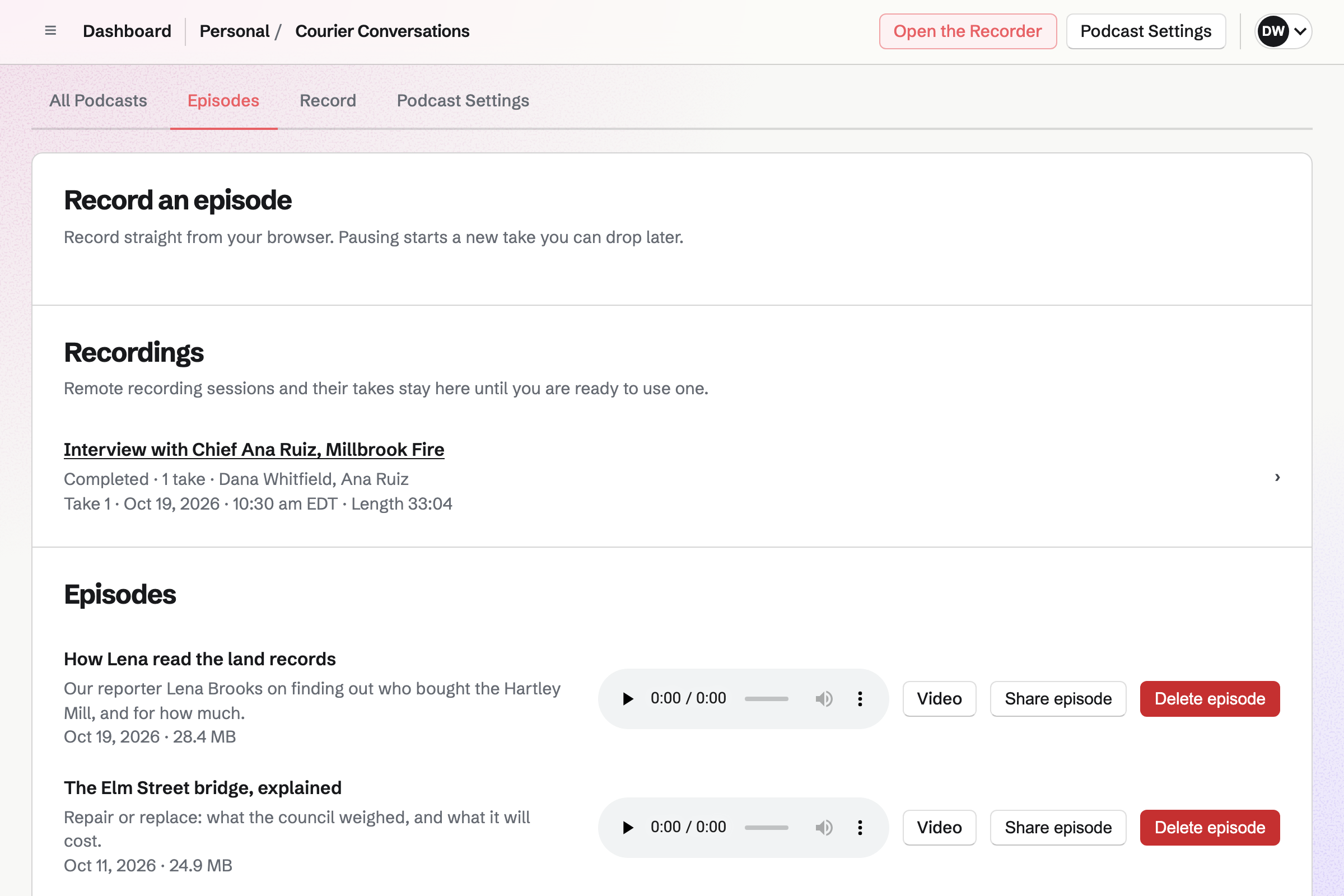Viewport: 1344px width, 896px height.
Task: Click Oct 19, 2026 · 28.4 MB text
Action: (x=150, y=737)
